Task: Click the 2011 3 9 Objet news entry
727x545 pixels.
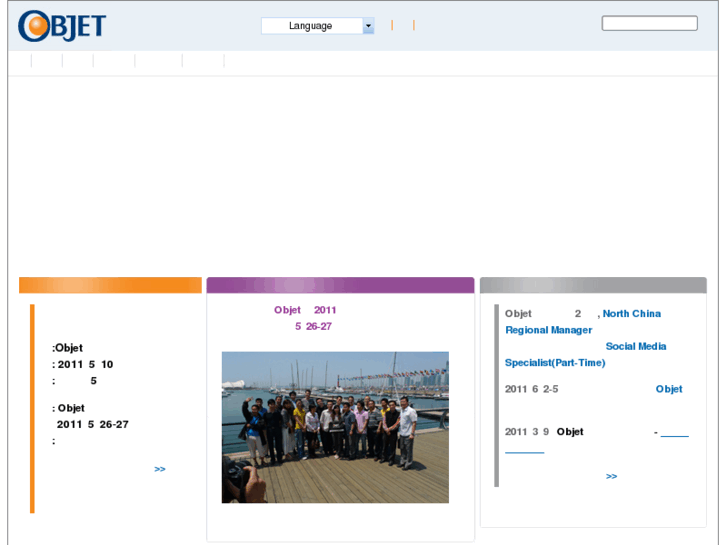Action: (x=544, y=432)
